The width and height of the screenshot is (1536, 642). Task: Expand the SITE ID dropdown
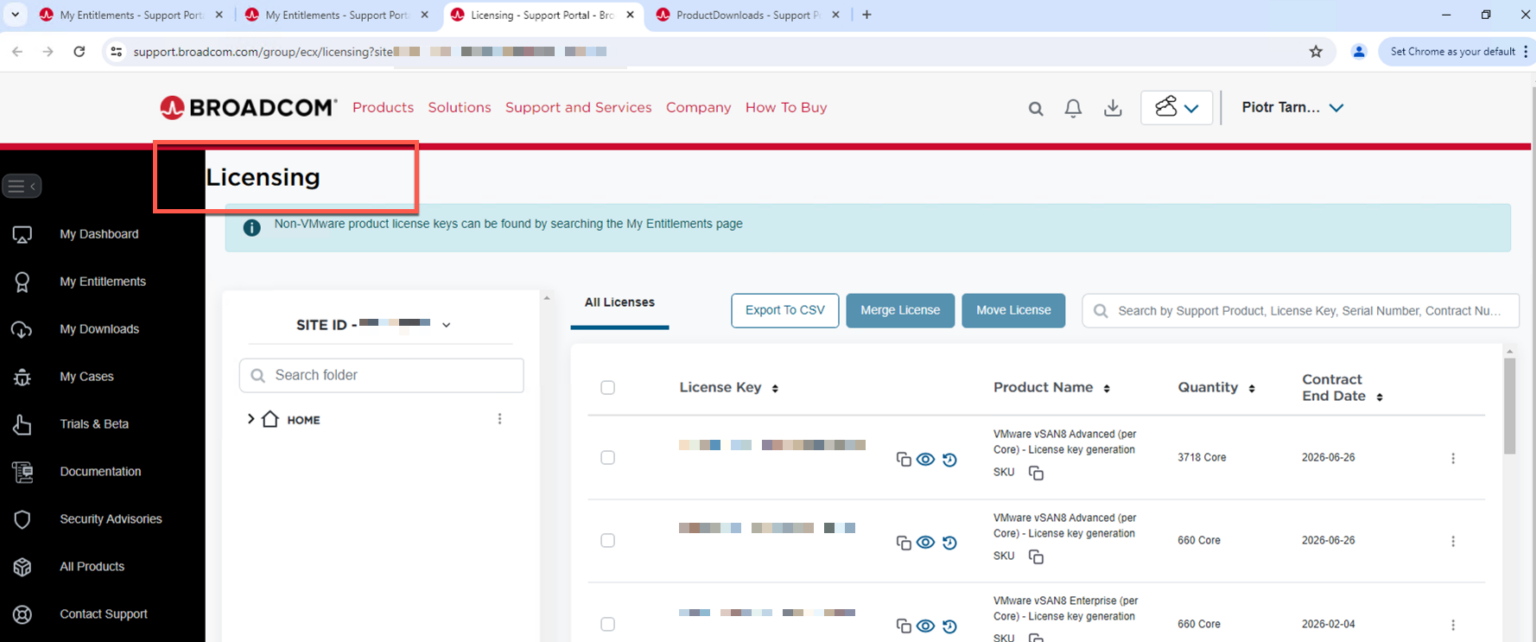(x=446, y=324)
